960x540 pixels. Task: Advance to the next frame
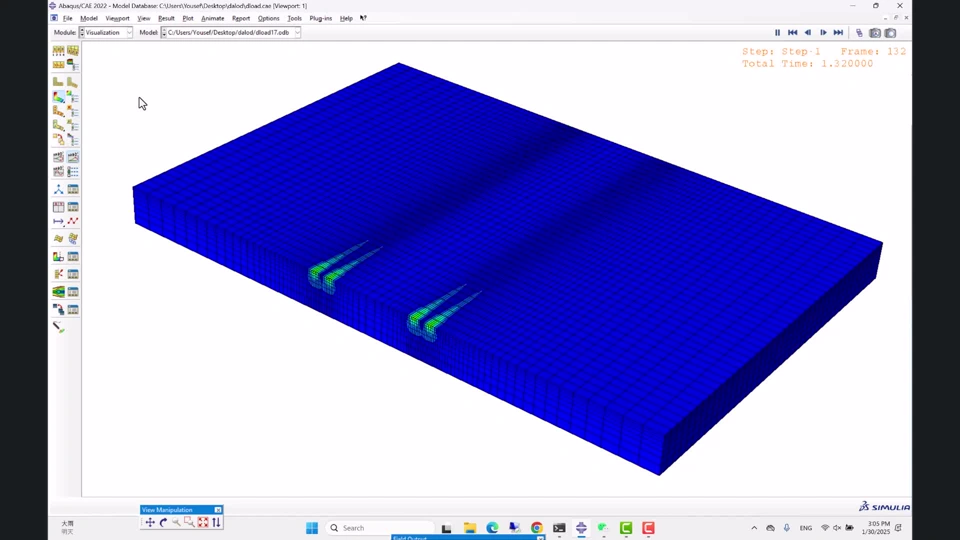tap(823, 32)
